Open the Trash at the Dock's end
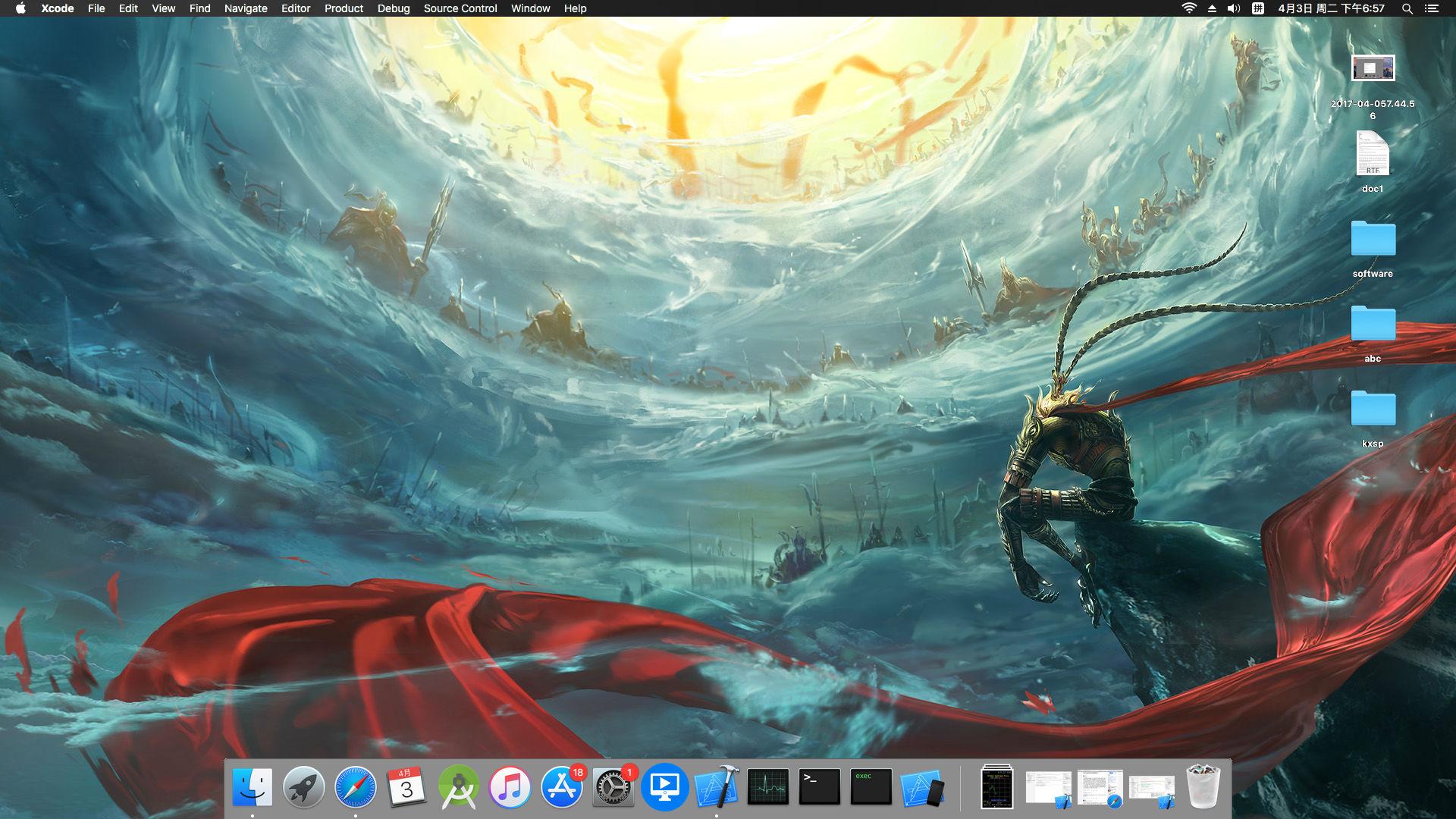 click(1204, 788)
